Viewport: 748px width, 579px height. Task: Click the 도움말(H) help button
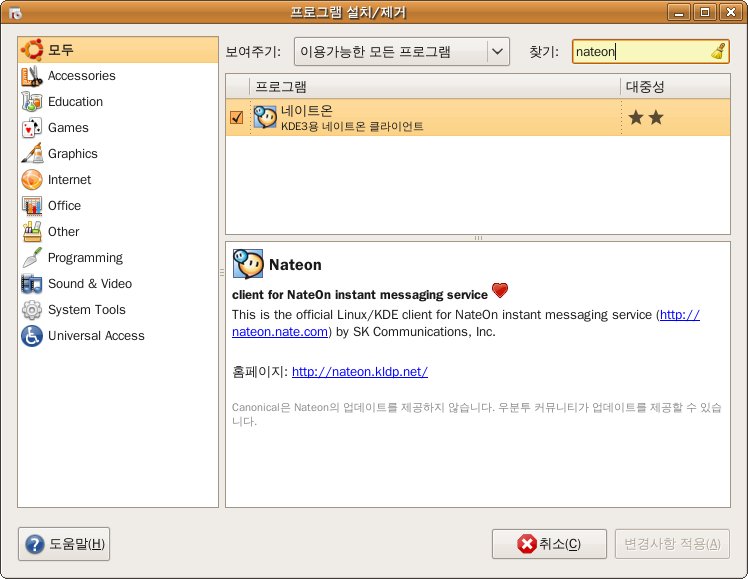click(x=64, y=544)
